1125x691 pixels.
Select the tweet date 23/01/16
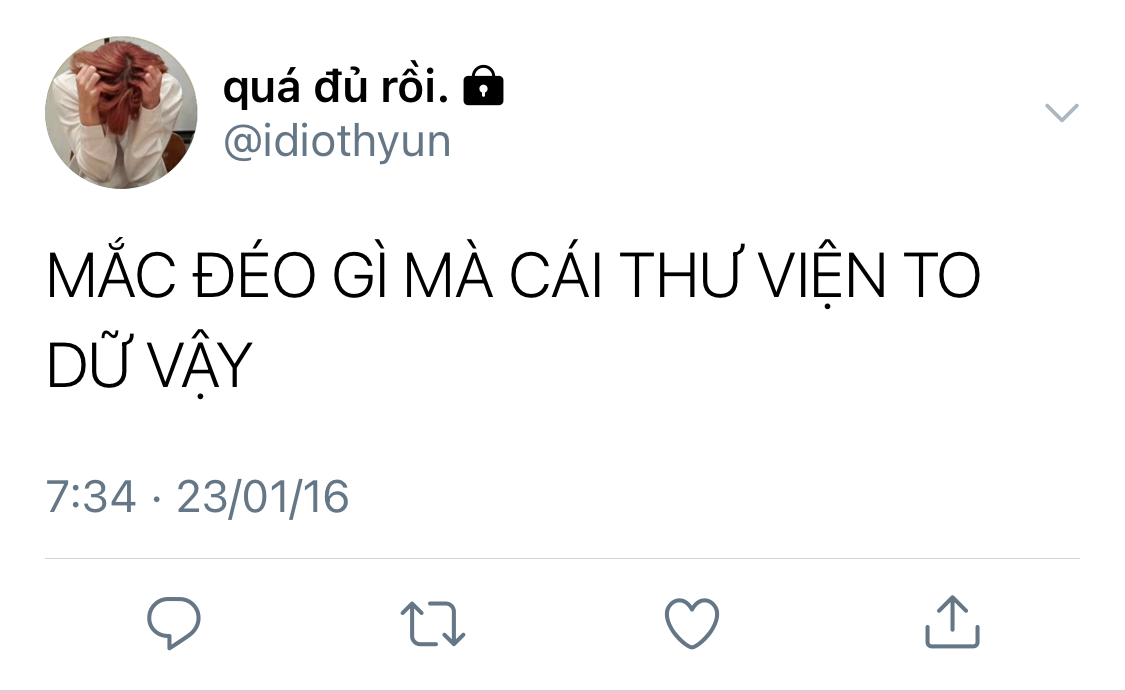[263, 497]
